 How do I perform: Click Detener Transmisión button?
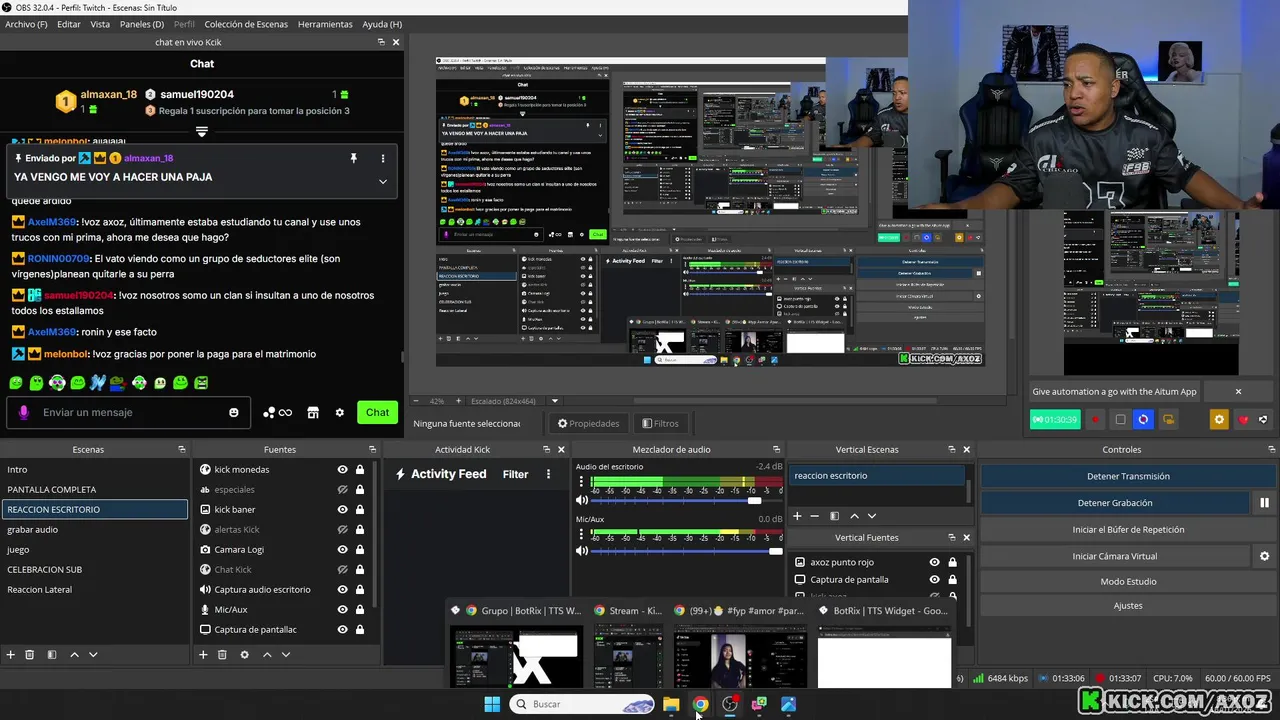[1128, 476]
